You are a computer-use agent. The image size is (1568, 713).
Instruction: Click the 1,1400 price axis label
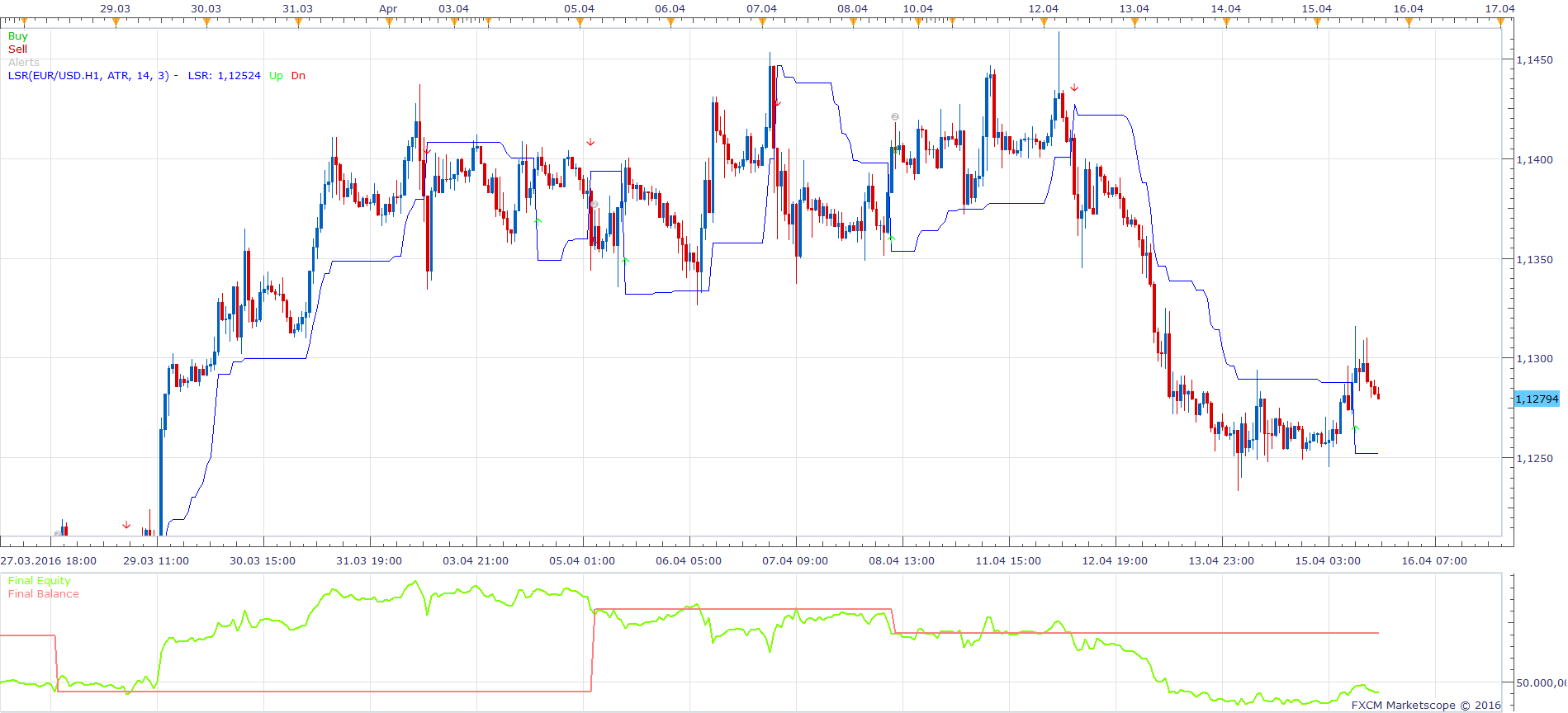pos(1535,160)
